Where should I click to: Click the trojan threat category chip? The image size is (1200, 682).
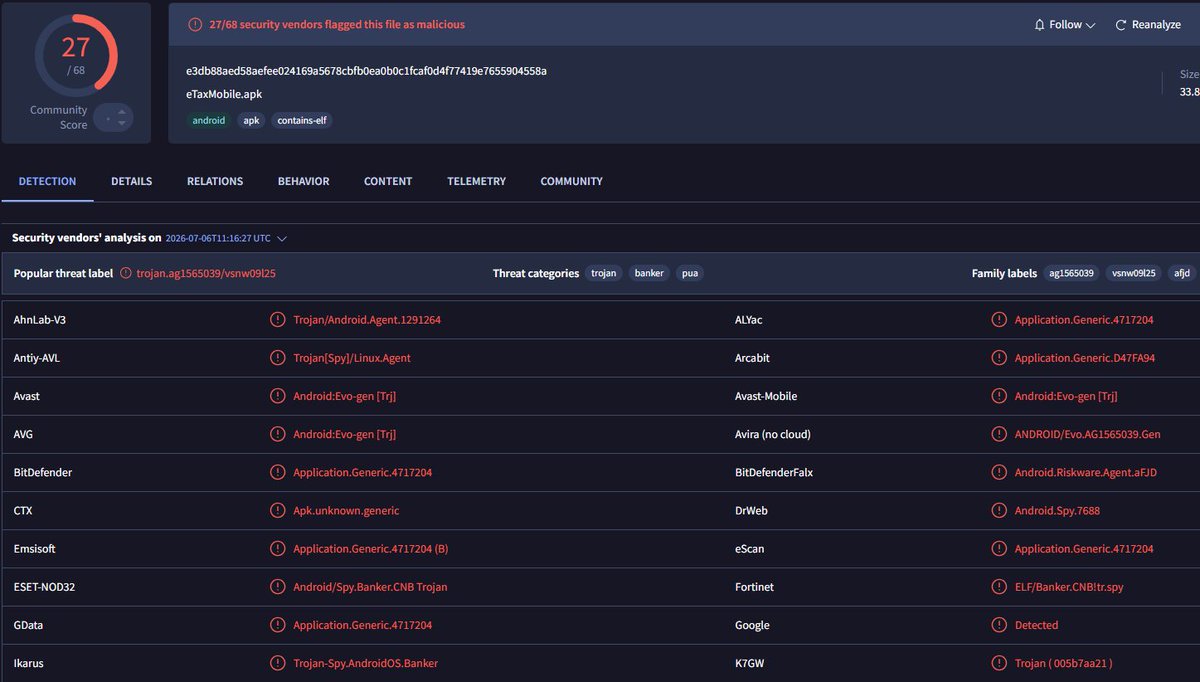click(x=604, y=273)
